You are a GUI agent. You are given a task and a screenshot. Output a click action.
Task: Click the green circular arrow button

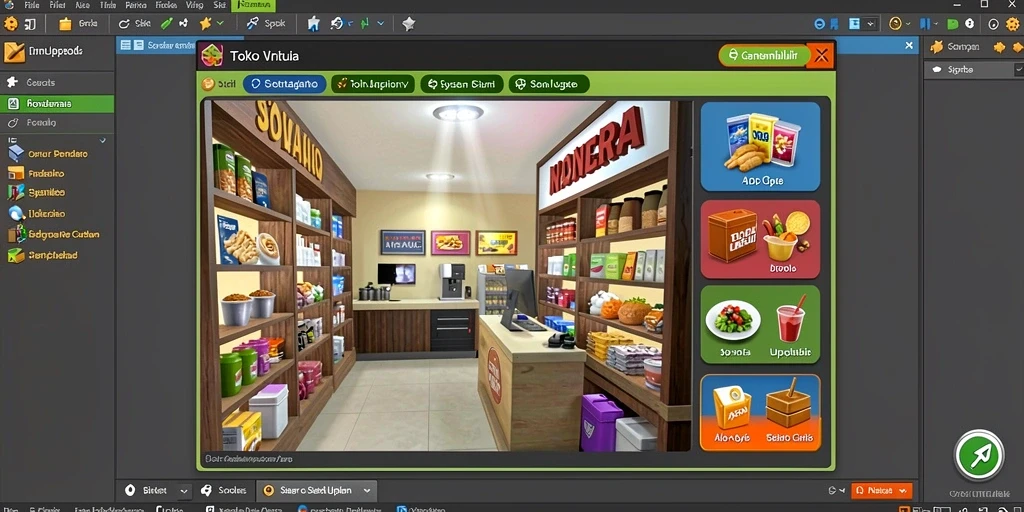click(979, 456)
